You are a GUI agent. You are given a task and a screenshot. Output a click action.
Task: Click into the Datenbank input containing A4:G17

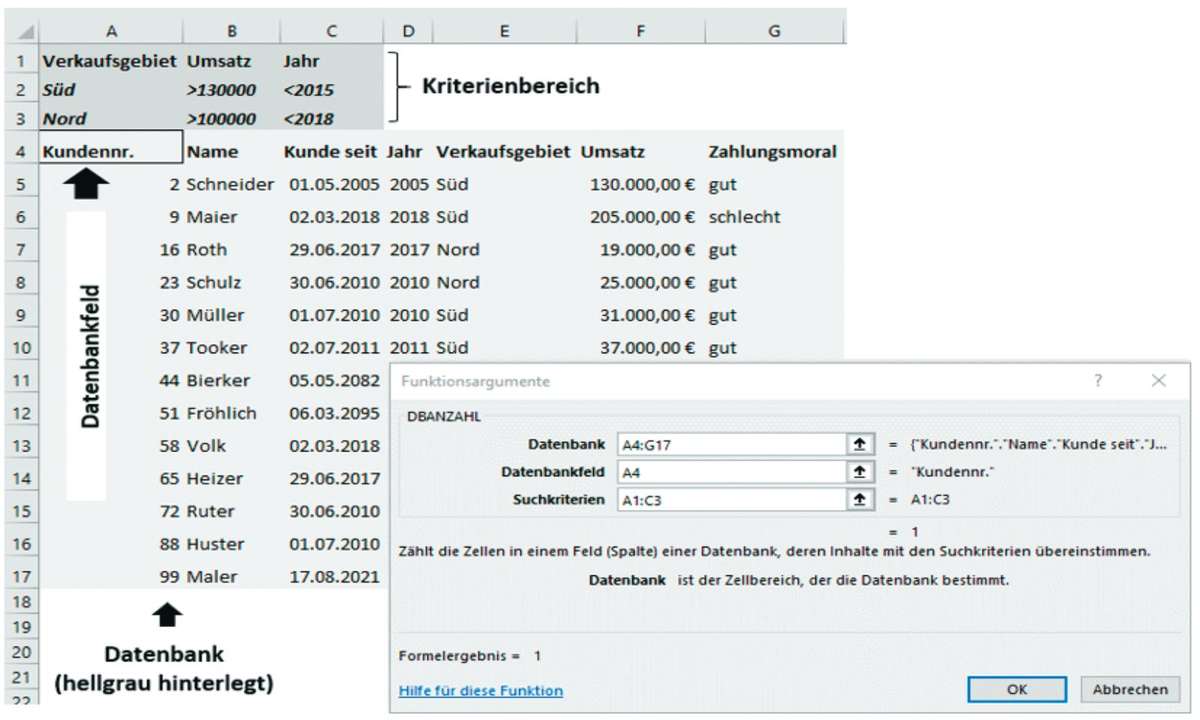(x=732, y=445)
